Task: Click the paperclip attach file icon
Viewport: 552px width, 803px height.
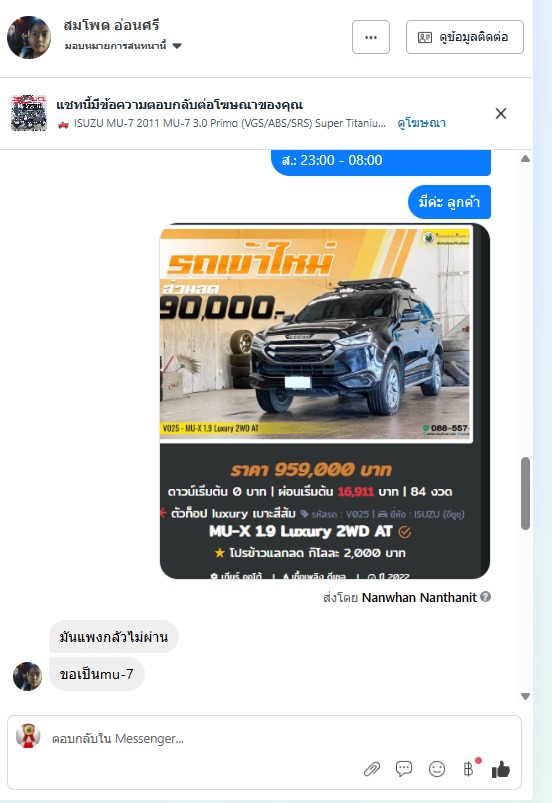Action: 372,769
